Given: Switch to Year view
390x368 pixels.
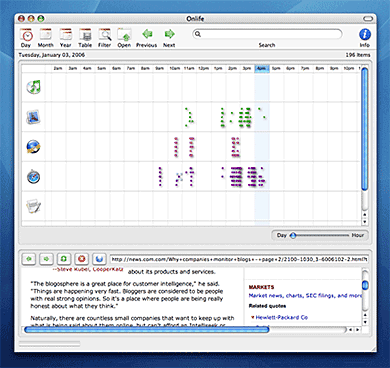Looking at the screenshot, I should 65,37.
